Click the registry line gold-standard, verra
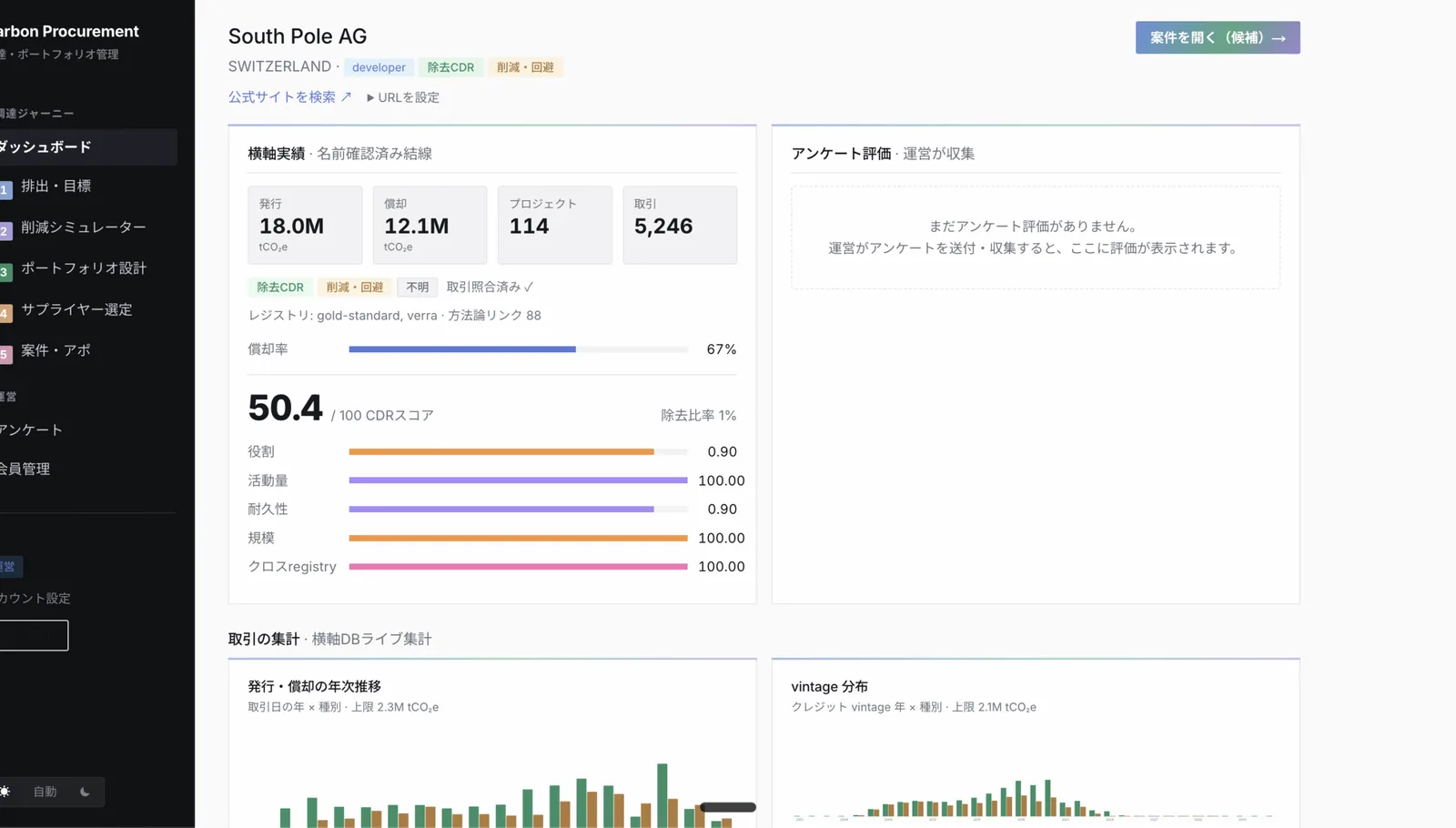Screen dimensions: 1456x828 coord(394,315)
